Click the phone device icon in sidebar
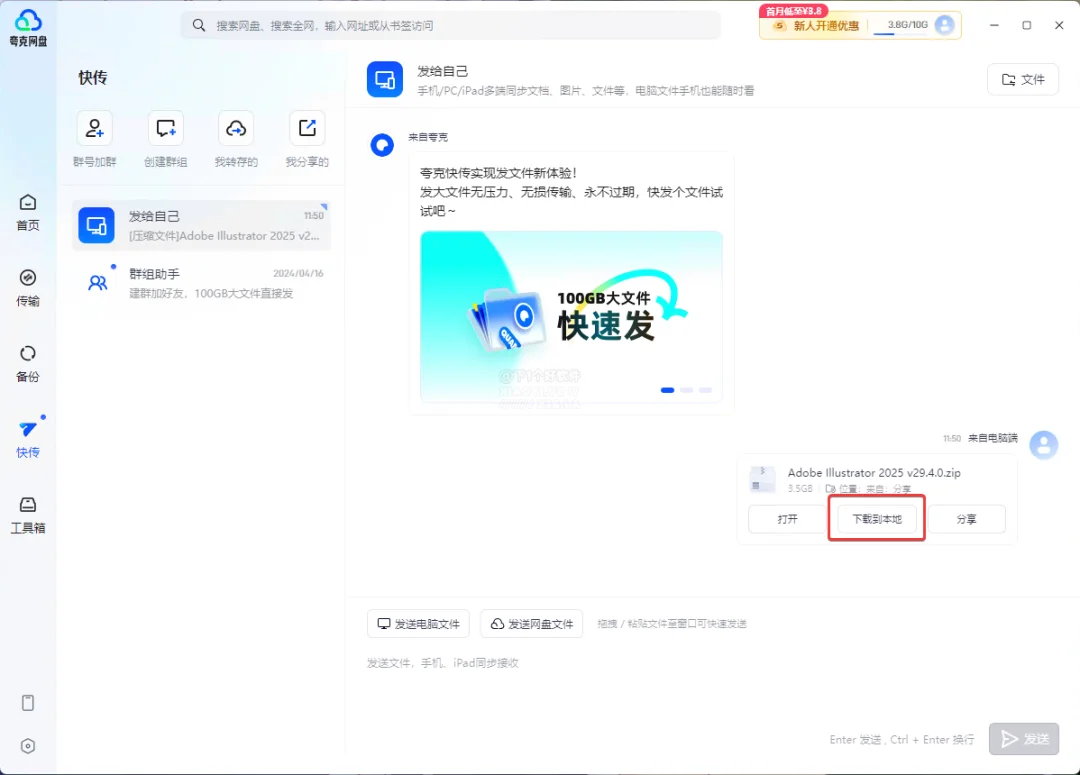1080x775 pixels. tap(28, 703)
